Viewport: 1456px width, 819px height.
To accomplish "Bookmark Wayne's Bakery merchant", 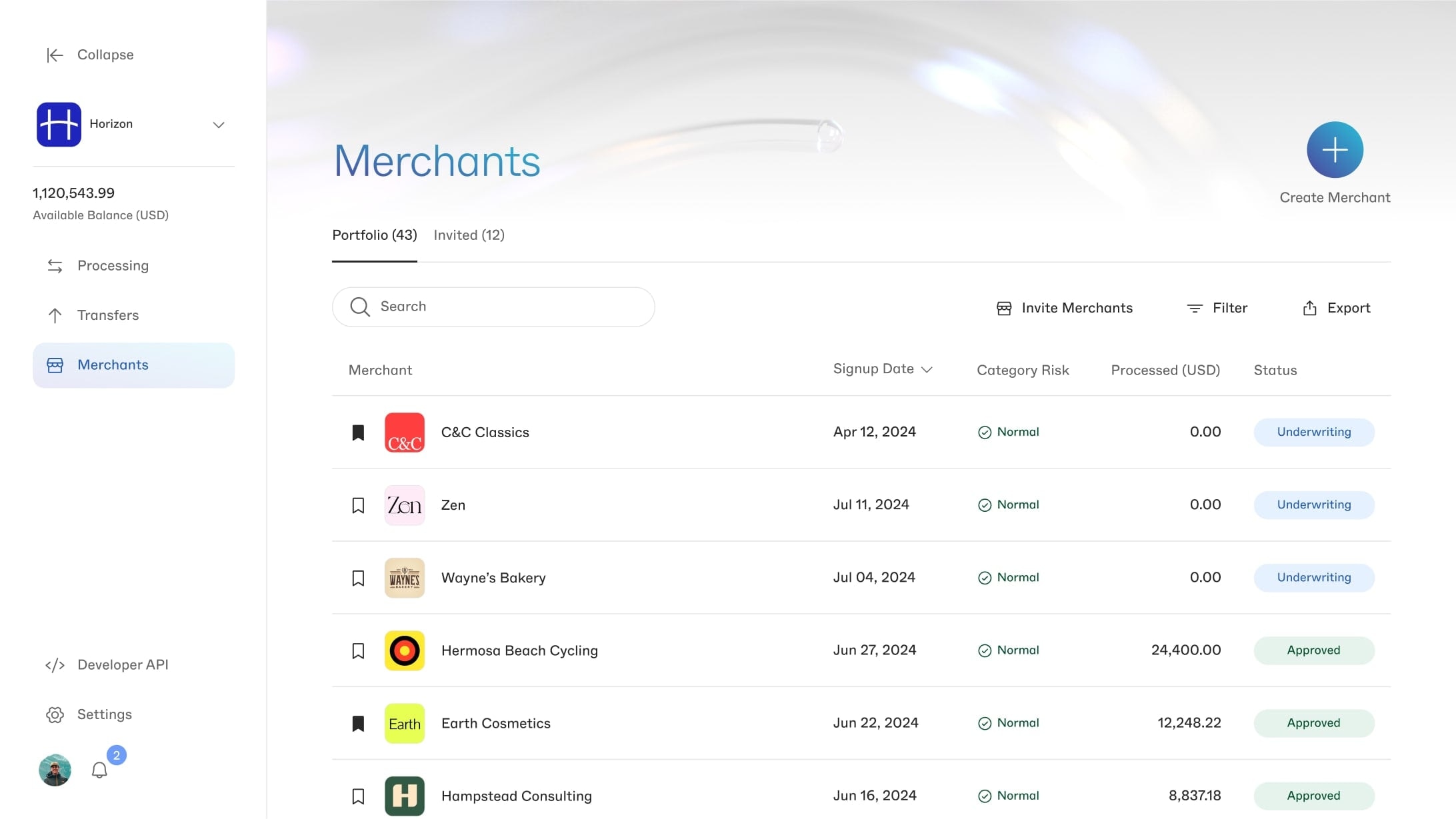I will pos(358,578).
